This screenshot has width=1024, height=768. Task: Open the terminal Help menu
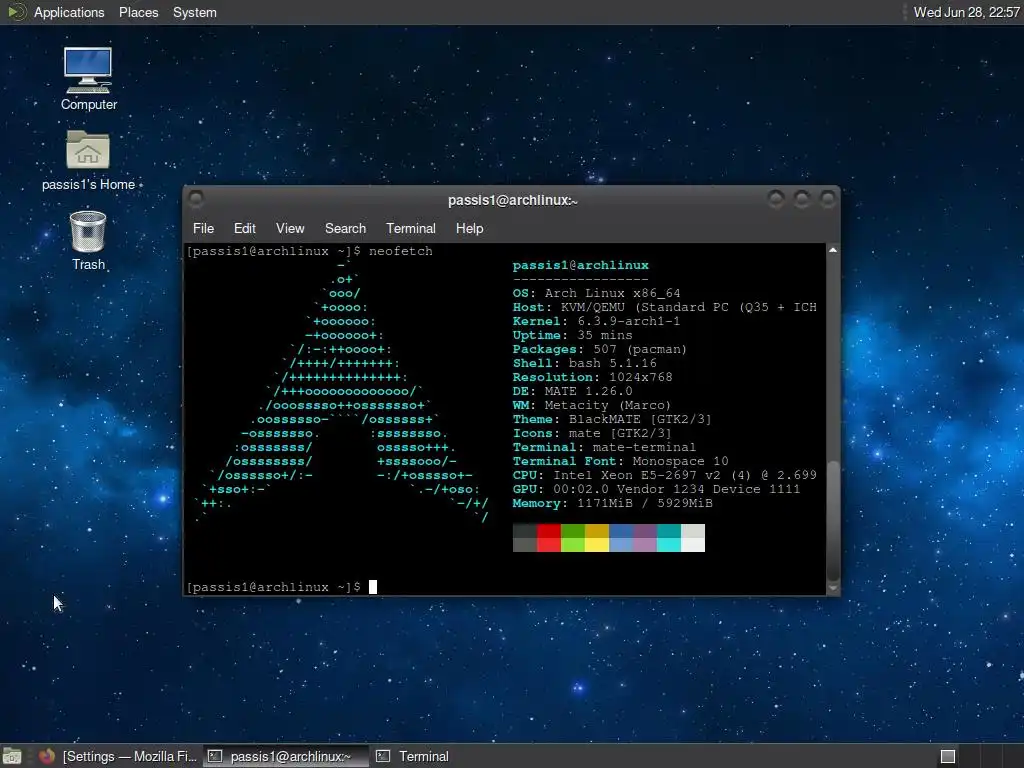tap(470, 229)
